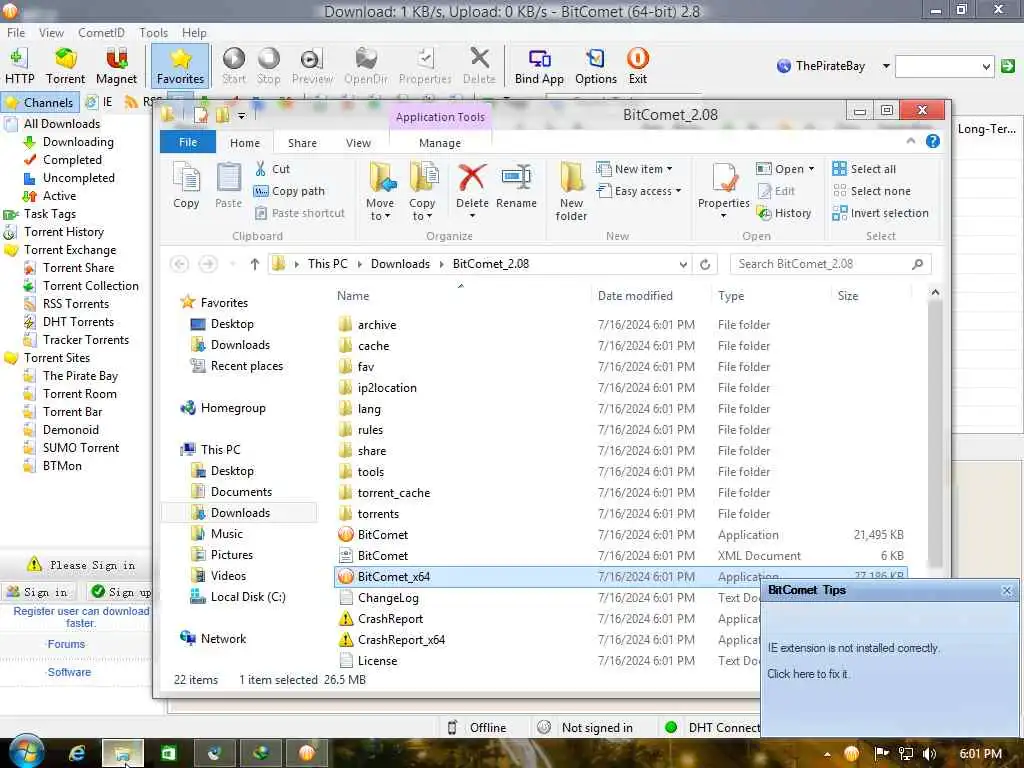Select Local Disk (C:) in navigation pane
The width and height of the screenshot is (1024, 768).
248,596
